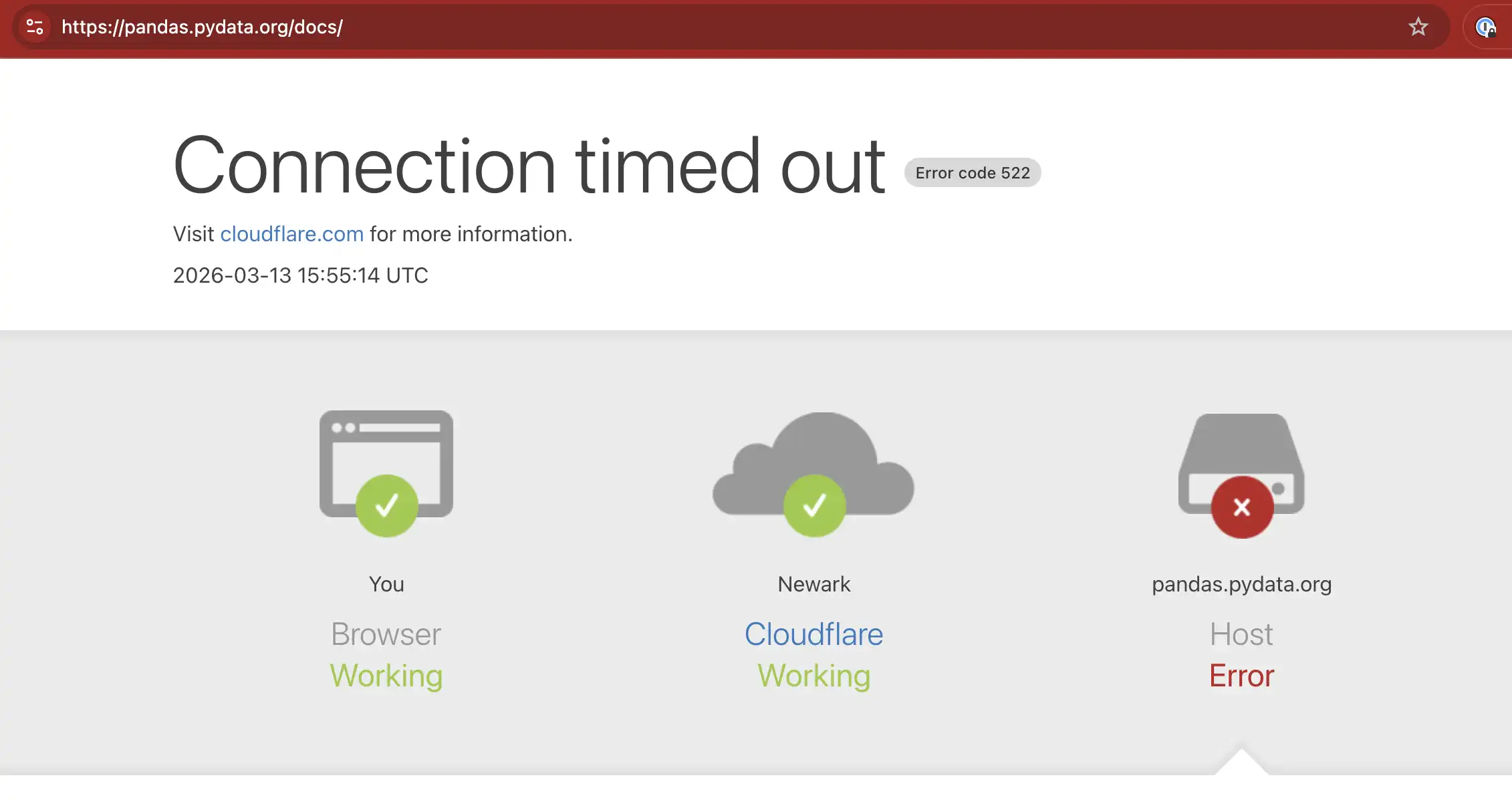Image resolution: width=1512 pixels, height=802 pixels.
Task: Open the extension icon right of address bar
Action: [x=1485, y=27]
